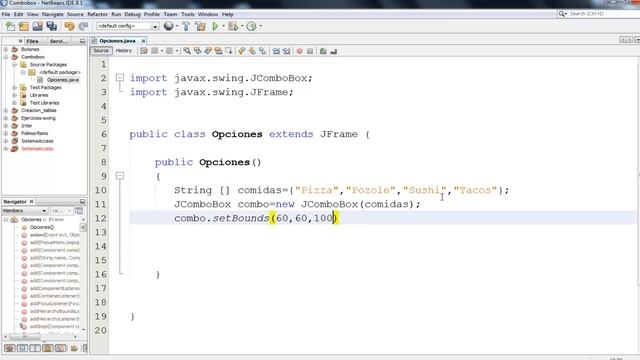Open the Profile Project dropdown arrow
The width and height of the screenshot is (640, 360).
point(260,27)
